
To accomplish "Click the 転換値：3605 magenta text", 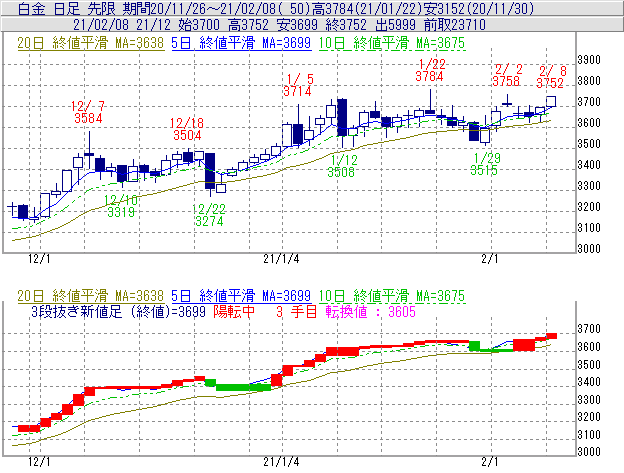I will [x=370, y=311].
